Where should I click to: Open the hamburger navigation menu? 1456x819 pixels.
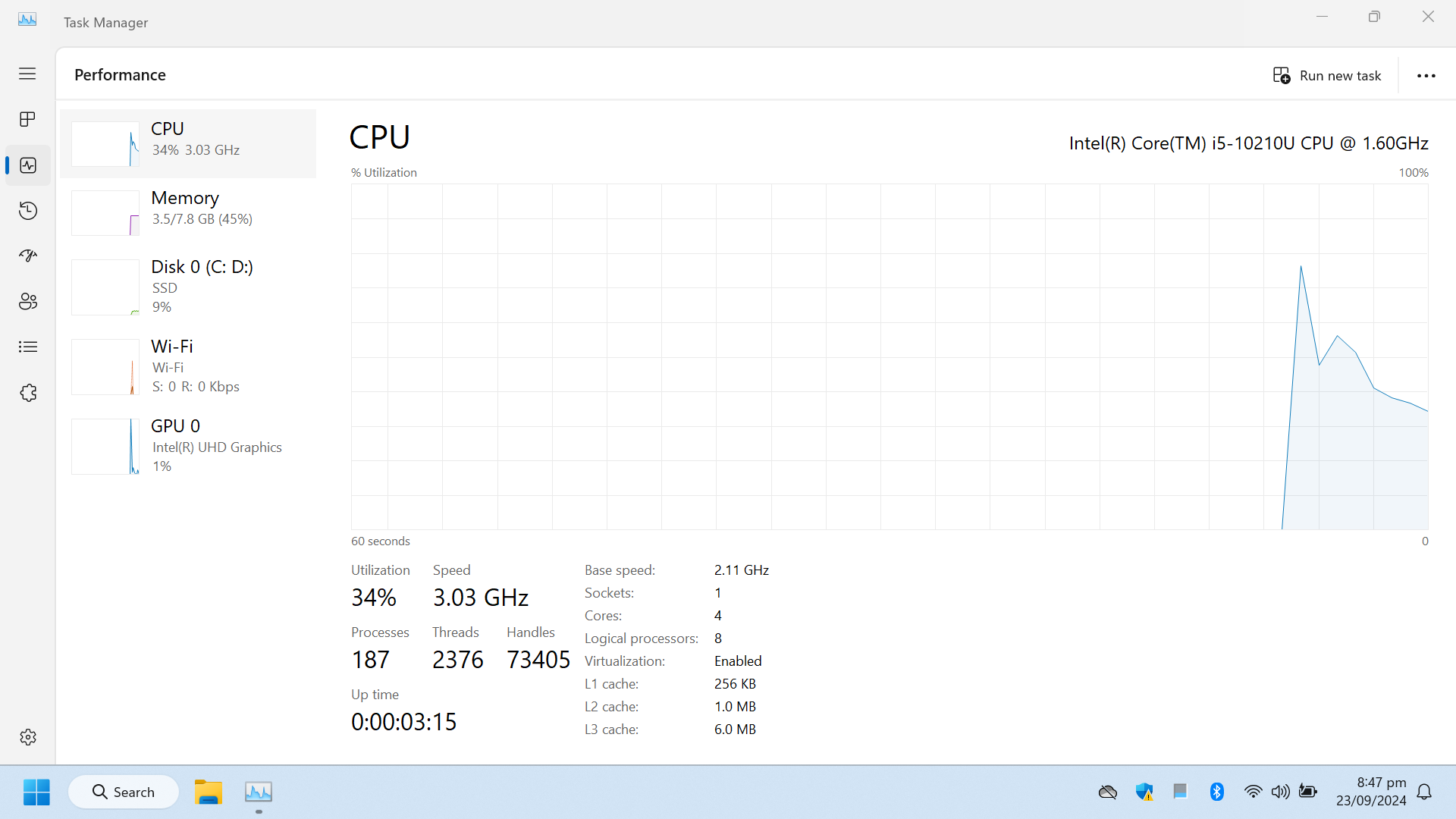pyautogui.click(x=27, y=74)
